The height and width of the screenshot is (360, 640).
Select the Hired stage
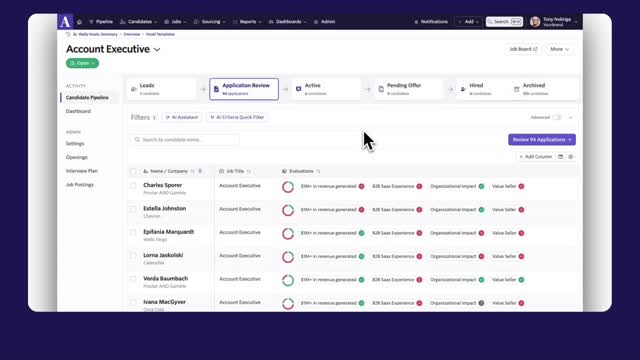point(481,89)
